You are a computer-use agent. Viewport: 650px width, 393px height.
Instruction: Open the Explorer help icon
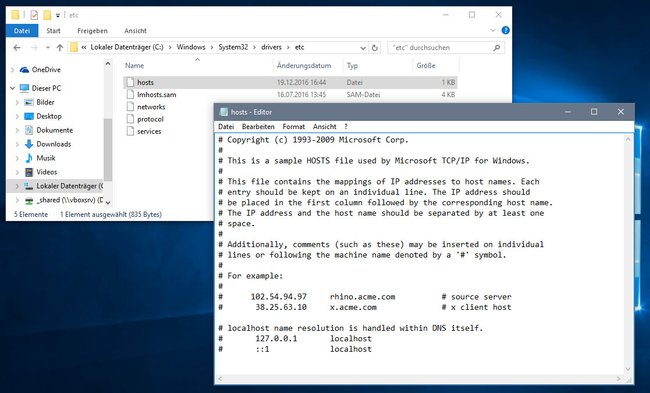(505, 30)
